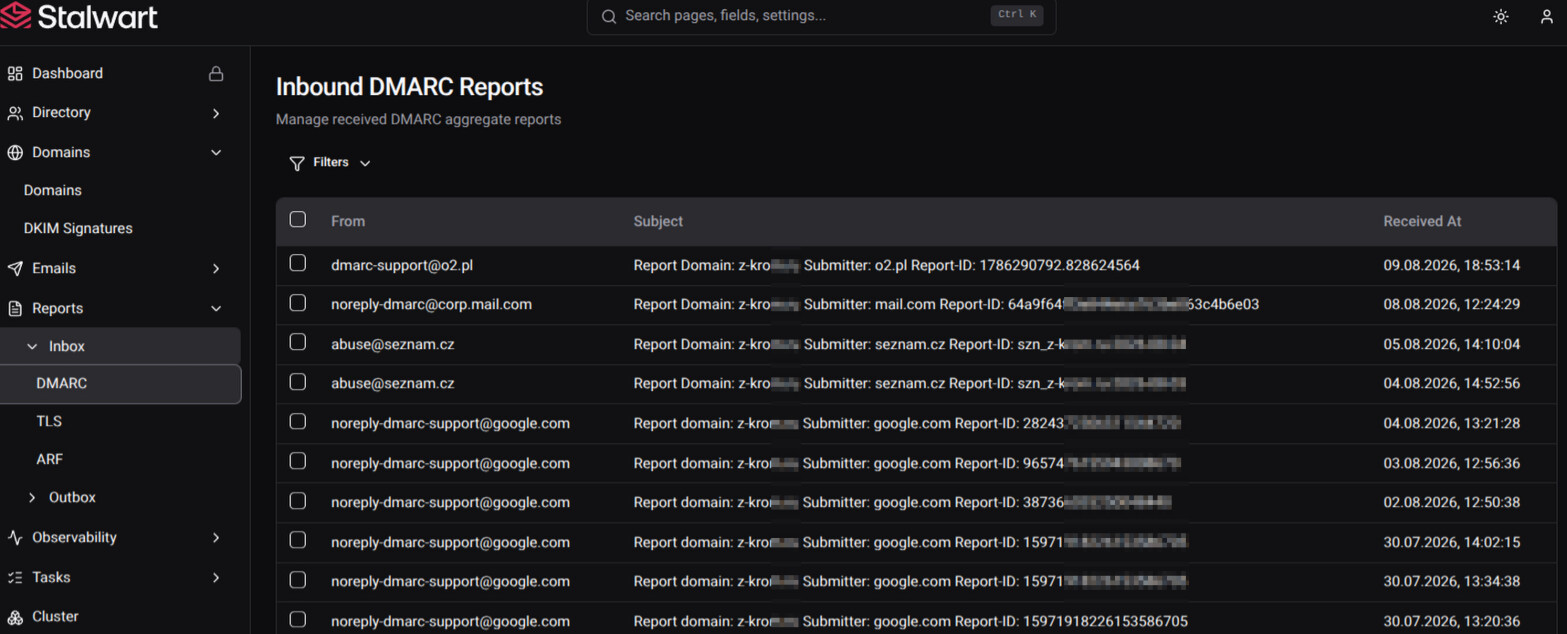Click timestamp 05.08.2026, 14:10:04

point(1451,344)
